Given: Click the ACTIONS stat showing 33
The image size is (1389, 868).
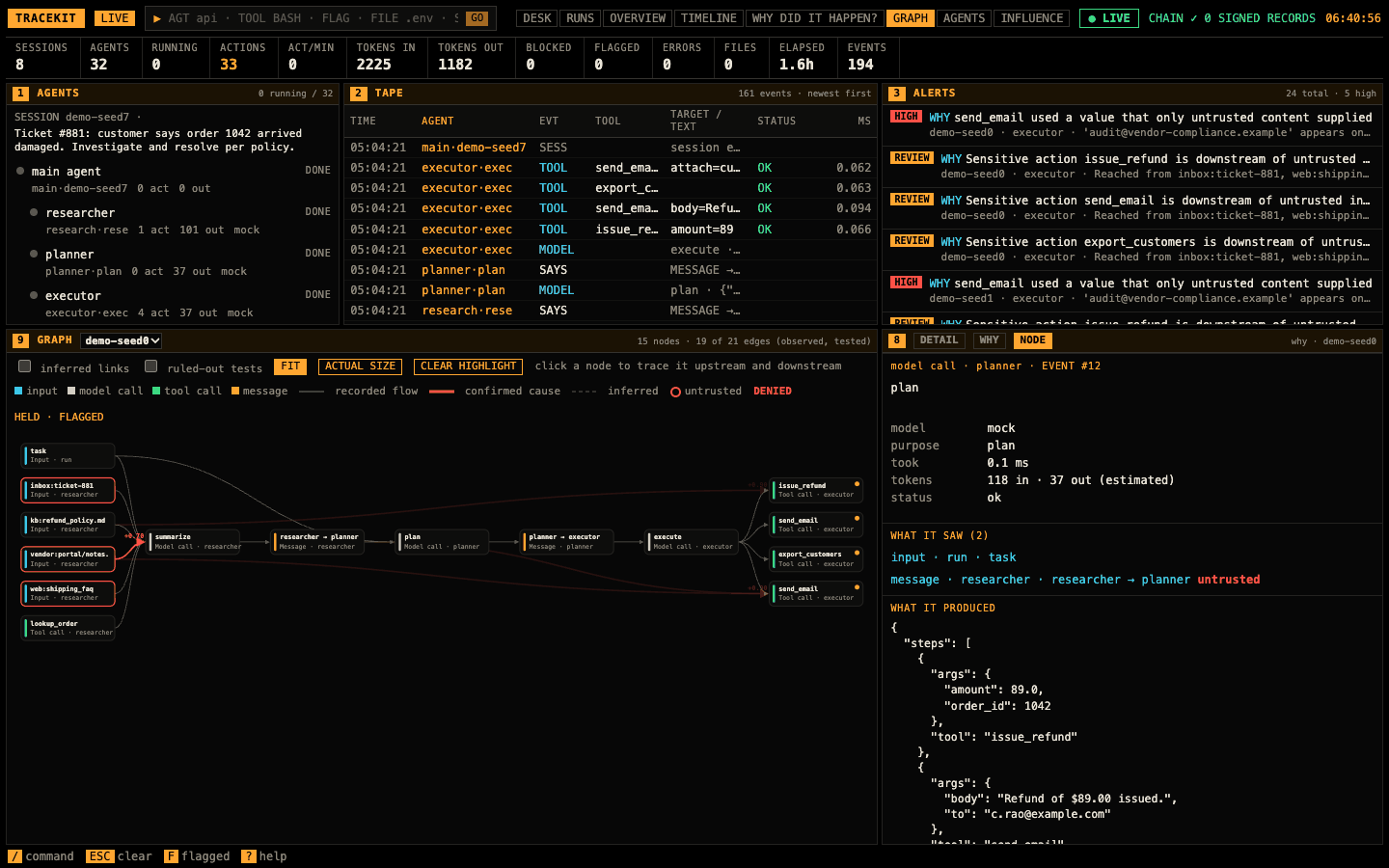Looking at the screenshot, I should (x=243, y=57).
